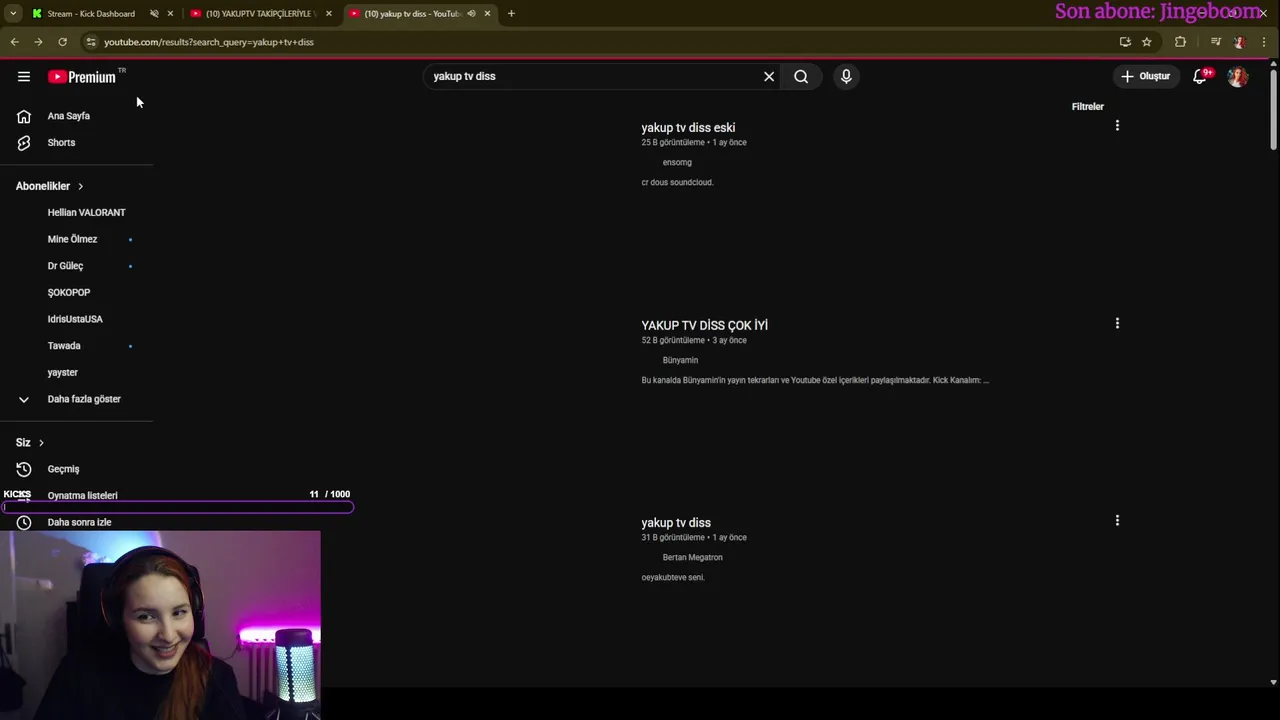Open channel ensomg
This screenshot has width=1280, height=720.
click(677, 162)
